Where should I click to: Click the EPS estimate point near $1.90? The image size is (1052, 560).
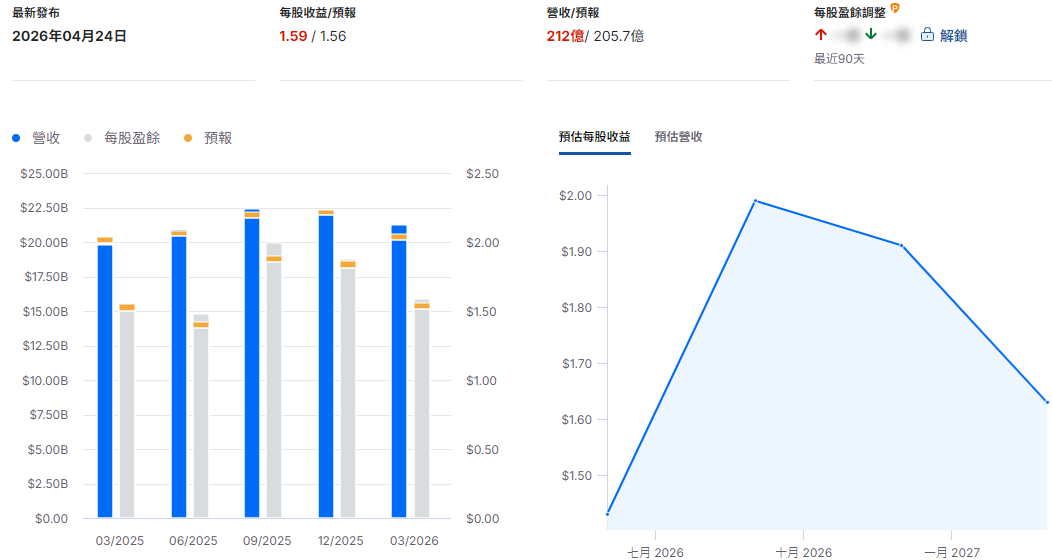pyautogui.click(x=901, y=245)
